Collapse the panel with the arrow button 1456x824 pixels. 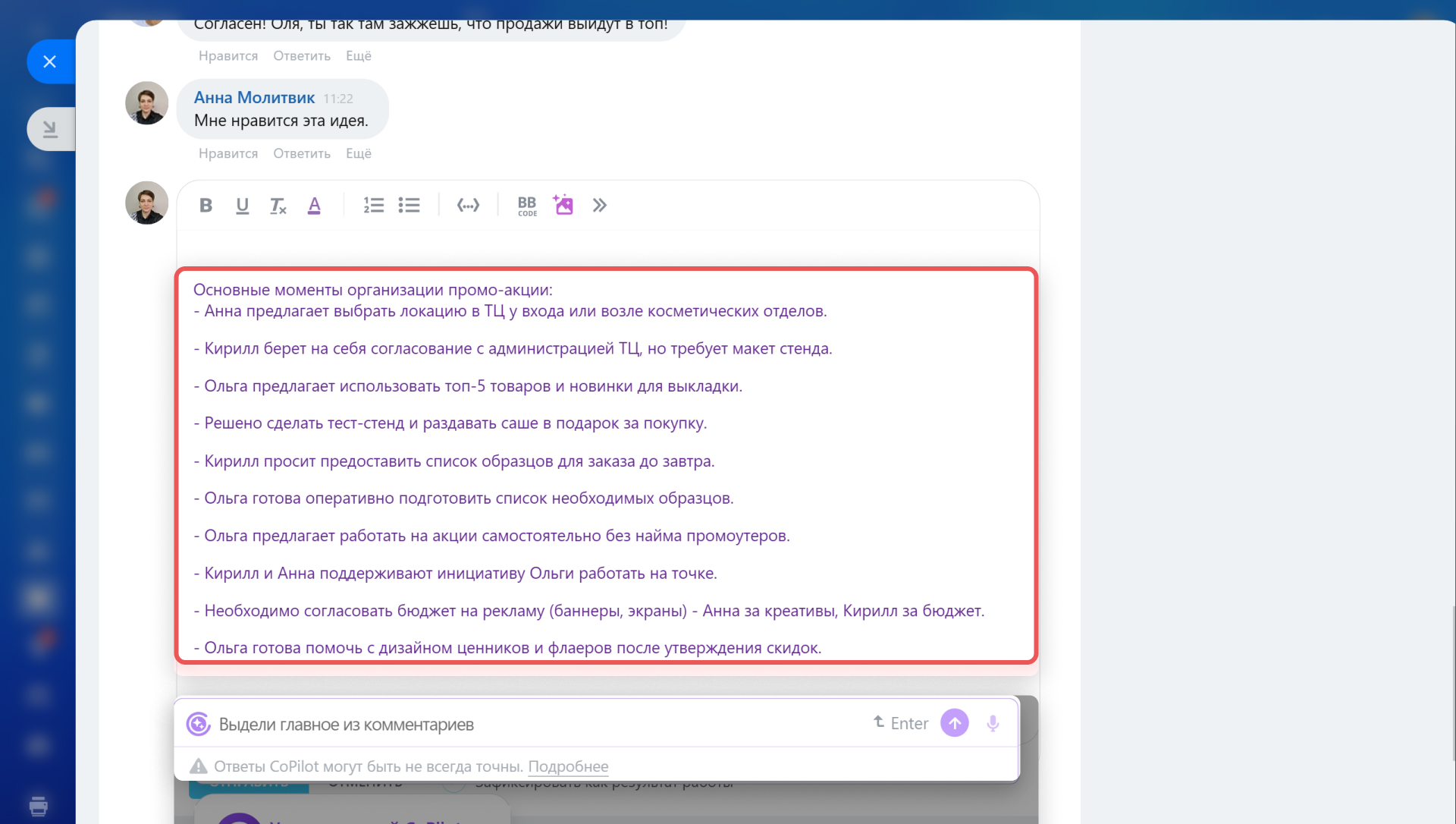point(50,129)
